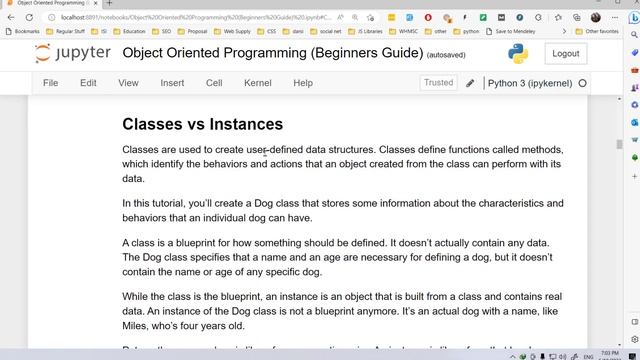Open the Education bookmarks folder
The height and width of the screenshot is (360, 640).
coord(129,31)
